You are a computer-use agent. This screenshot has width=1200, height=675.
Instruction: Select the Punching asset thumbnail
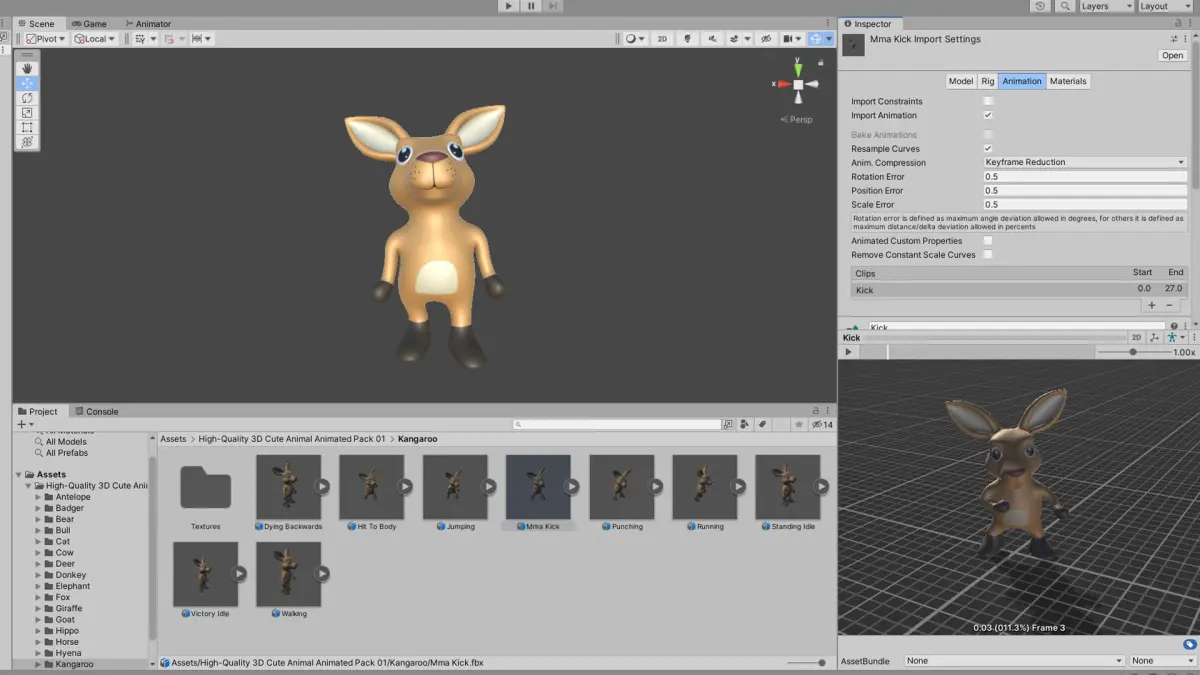tap(621, 488)
